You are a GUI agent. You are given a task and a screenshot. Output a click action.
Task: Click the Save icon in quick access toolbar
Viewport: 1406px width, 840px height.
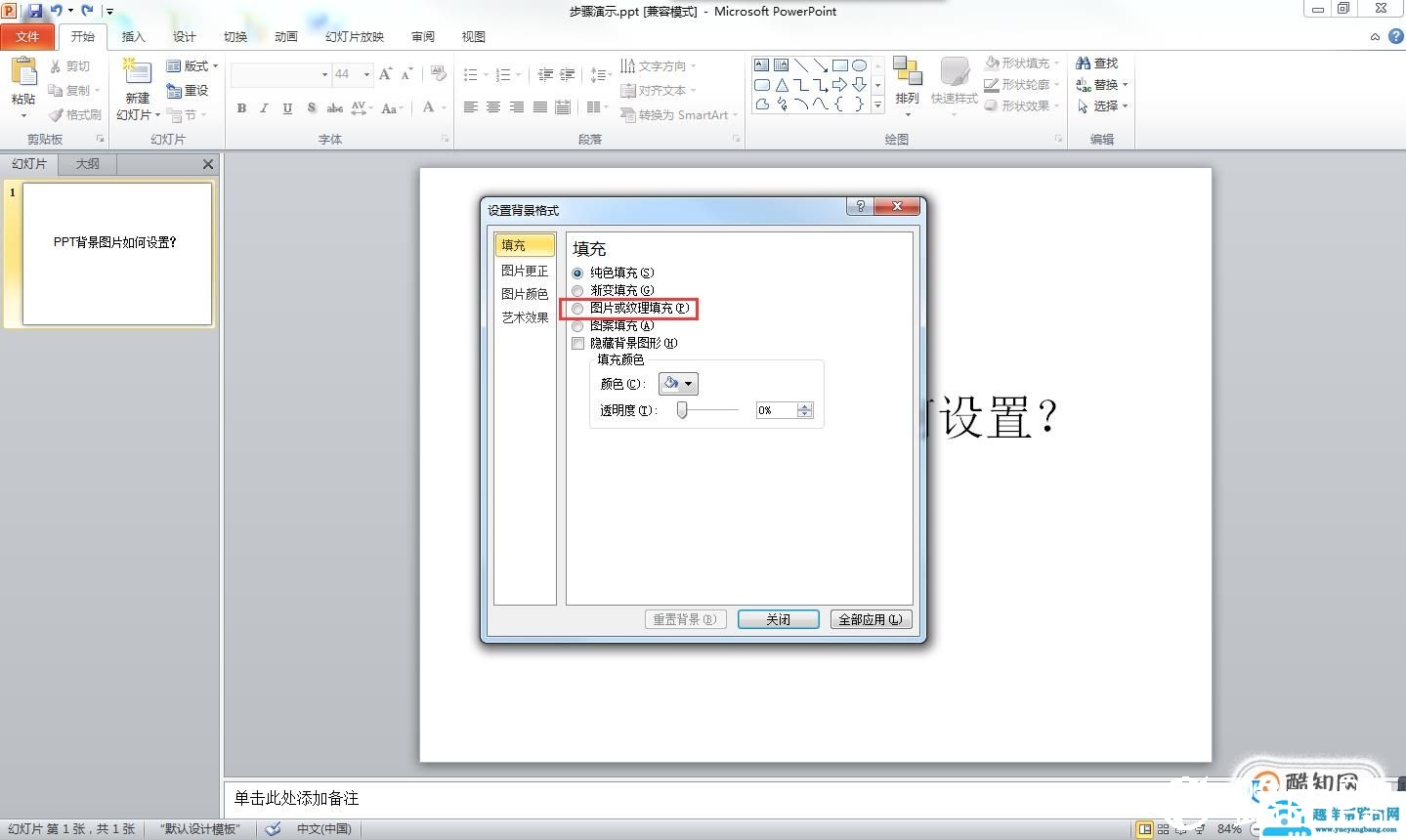tap(35, 11)
